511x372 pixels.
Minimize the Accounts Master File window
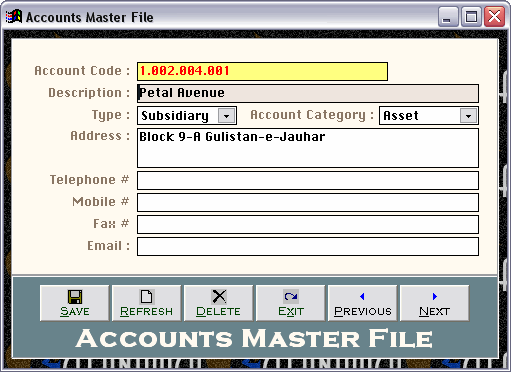coord(448,17)
